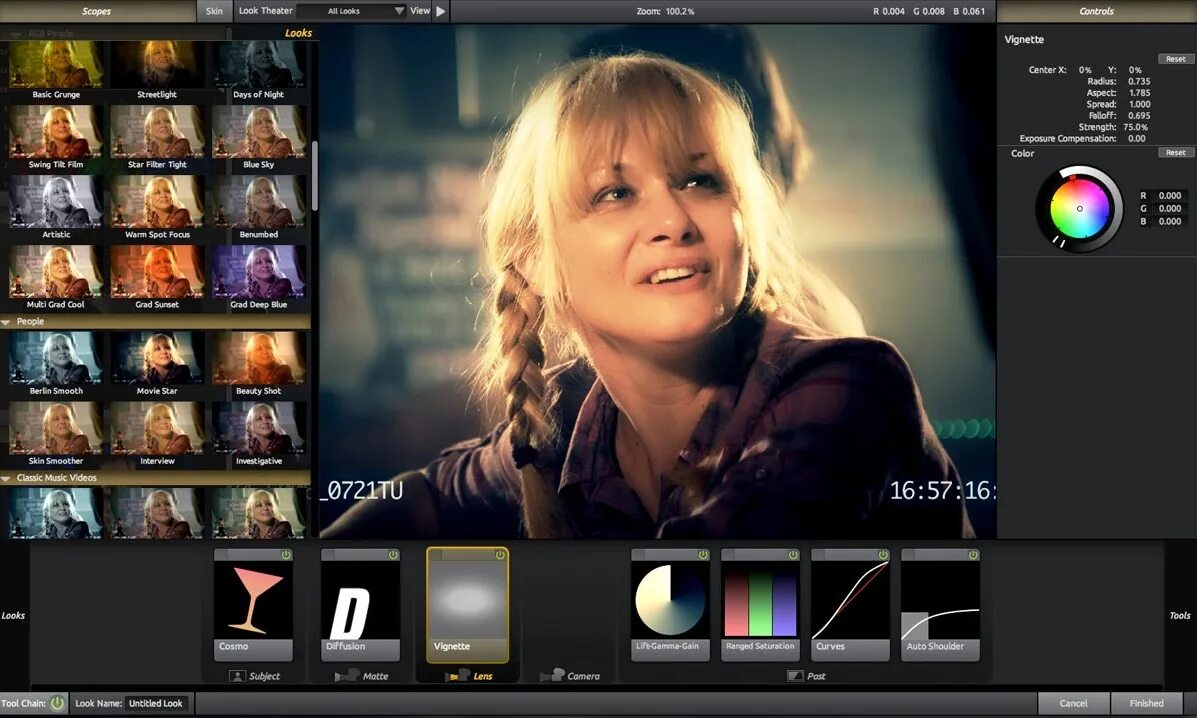Reset the Vignette settings

[1176, 59]
